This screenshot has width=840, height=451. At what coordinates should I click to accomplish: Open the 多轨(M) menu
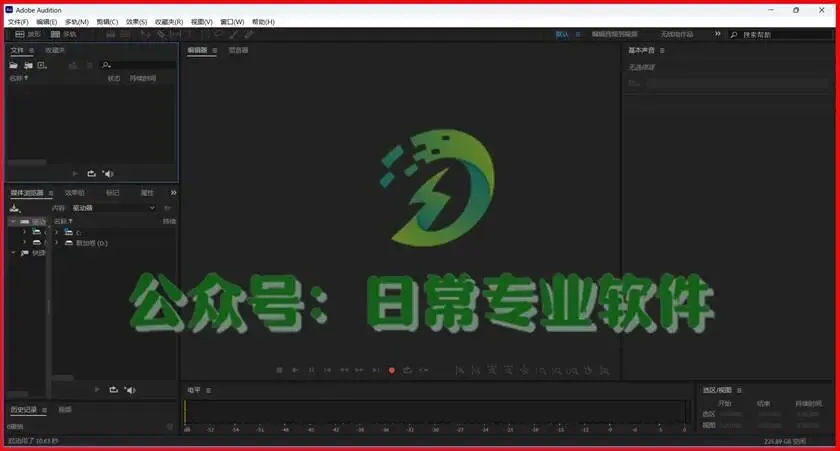(77, 22)
